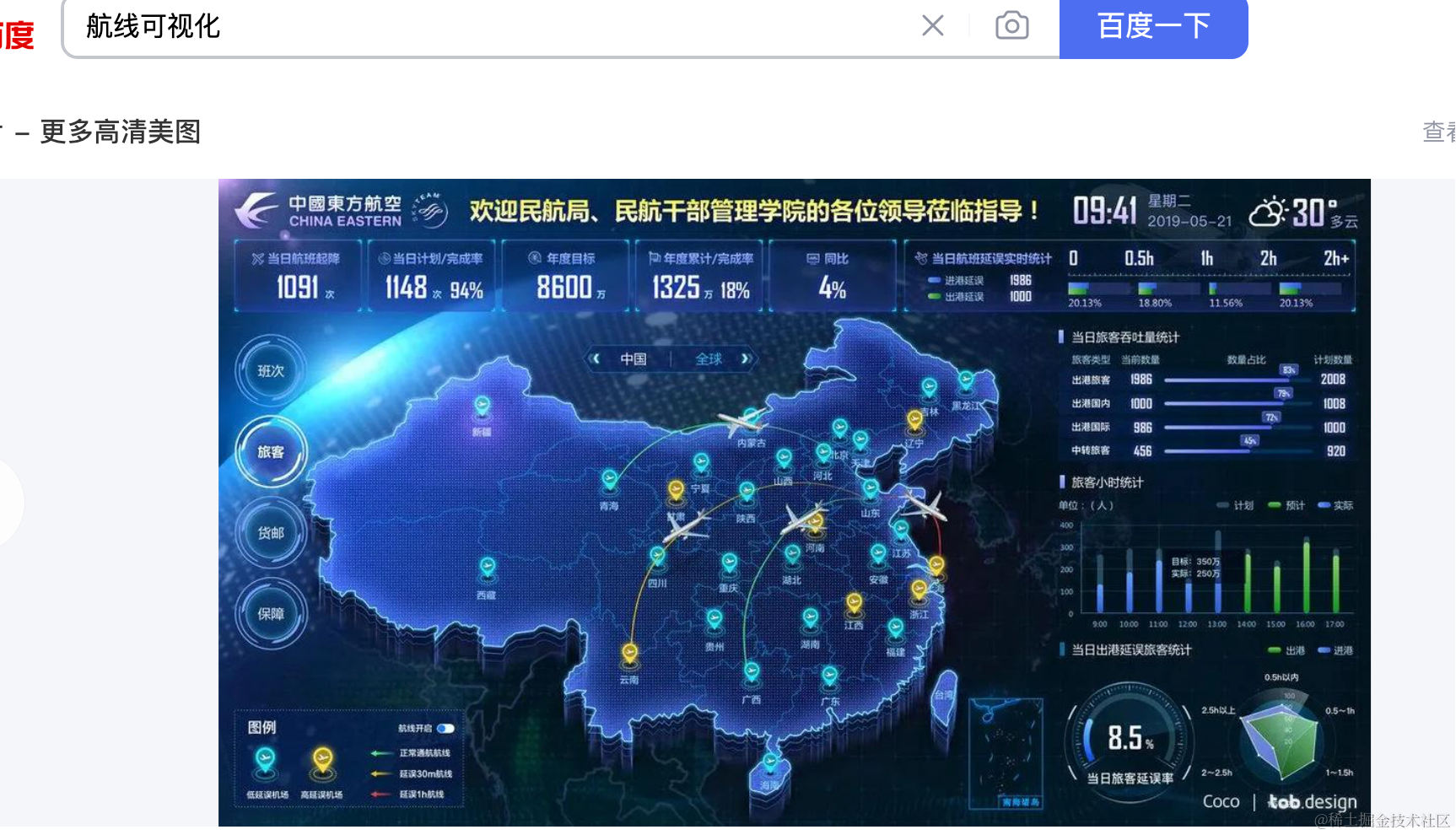Toggle the 航线开启 switch in the legend
The width and height of the screenshot is (1456, 835).
point(445,729)
